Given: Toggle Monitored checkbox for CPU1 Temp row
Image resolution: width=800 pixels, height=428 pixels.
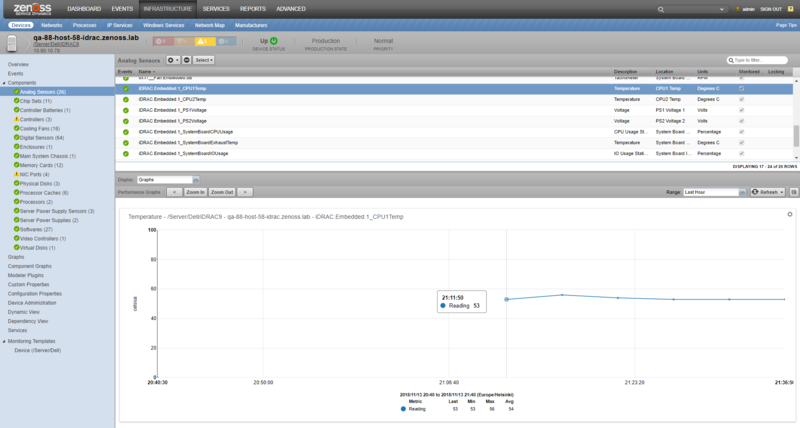Looking at the screenshot, I should (x=741, y=89).
